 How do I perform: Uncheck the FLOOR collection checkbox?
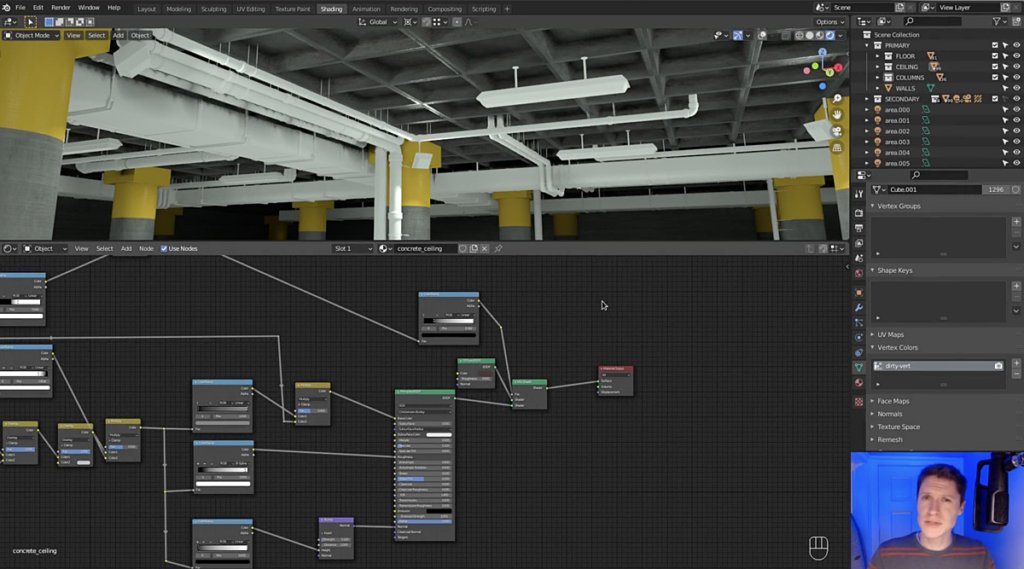click(995, 56)
